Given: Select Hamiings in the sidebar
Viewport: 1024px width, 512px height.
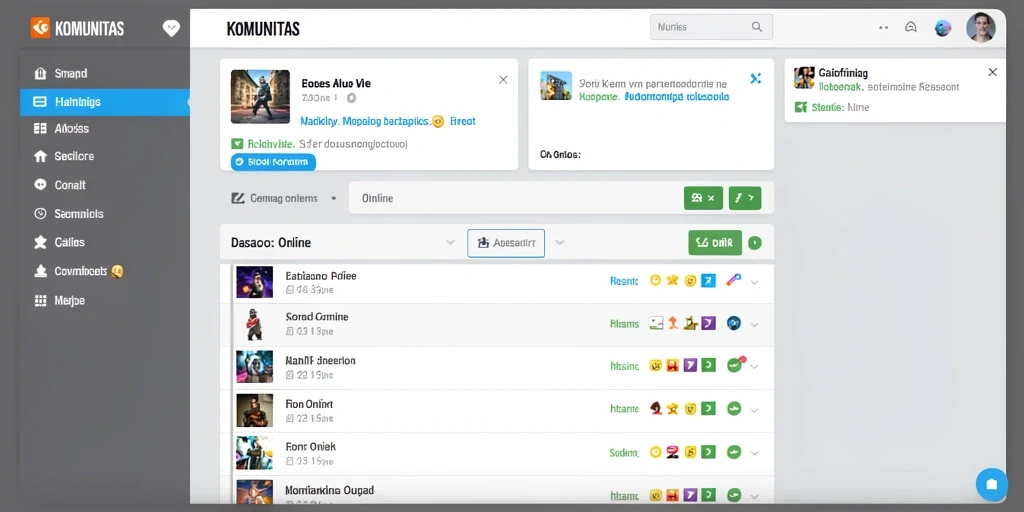Looking at the screenshot, I should [105, 102].
